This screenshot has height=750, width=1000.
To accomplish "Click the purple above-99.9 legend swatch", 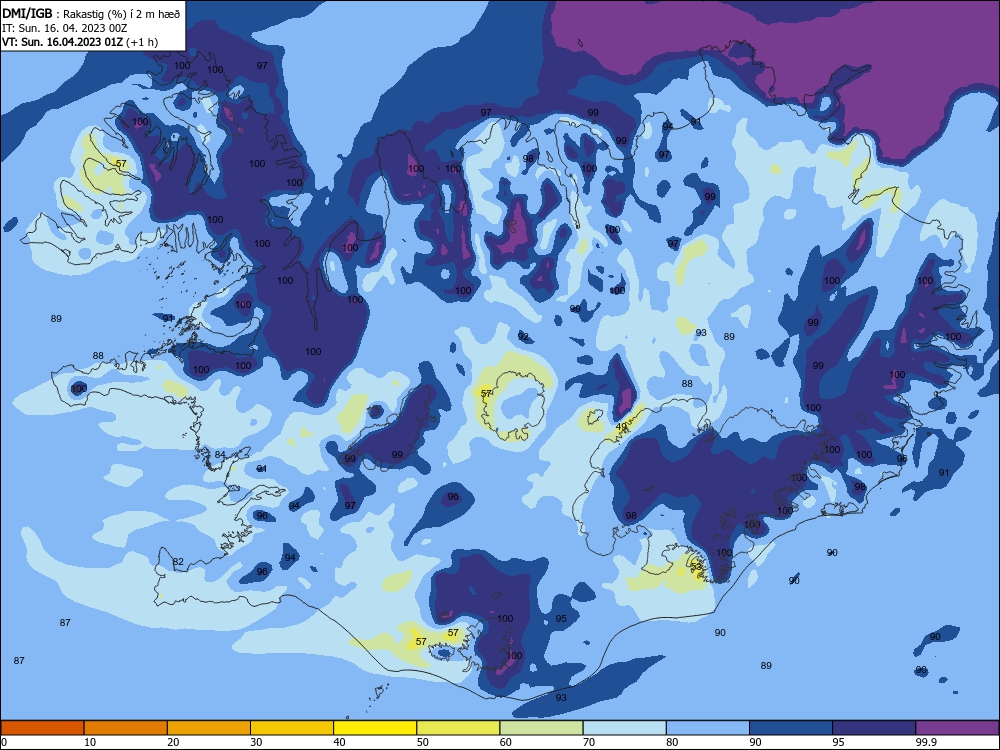I will click(x=957, y=728).
